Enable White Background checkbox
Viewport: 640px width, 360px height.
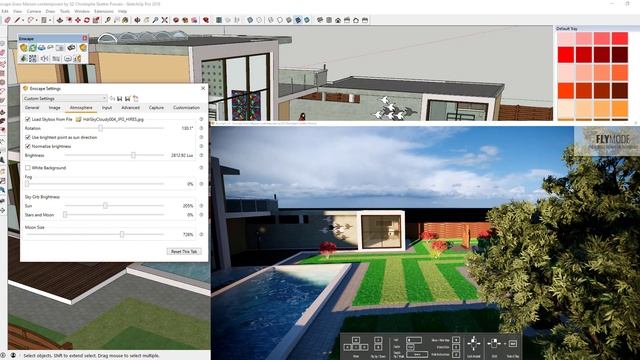coord(28,168)
